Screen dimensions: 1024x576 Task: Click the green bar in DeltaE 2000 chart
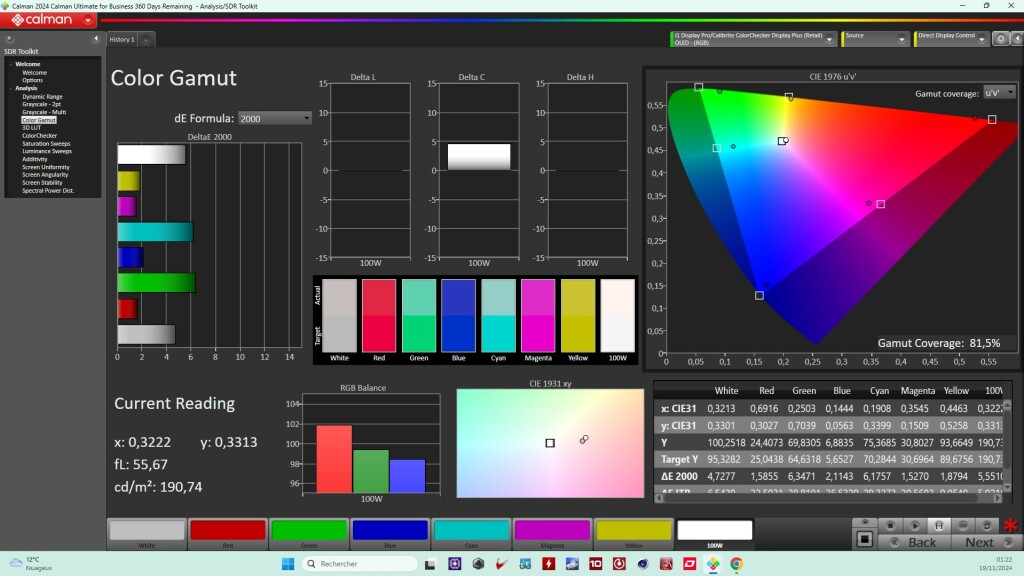(x=156, y=283)
